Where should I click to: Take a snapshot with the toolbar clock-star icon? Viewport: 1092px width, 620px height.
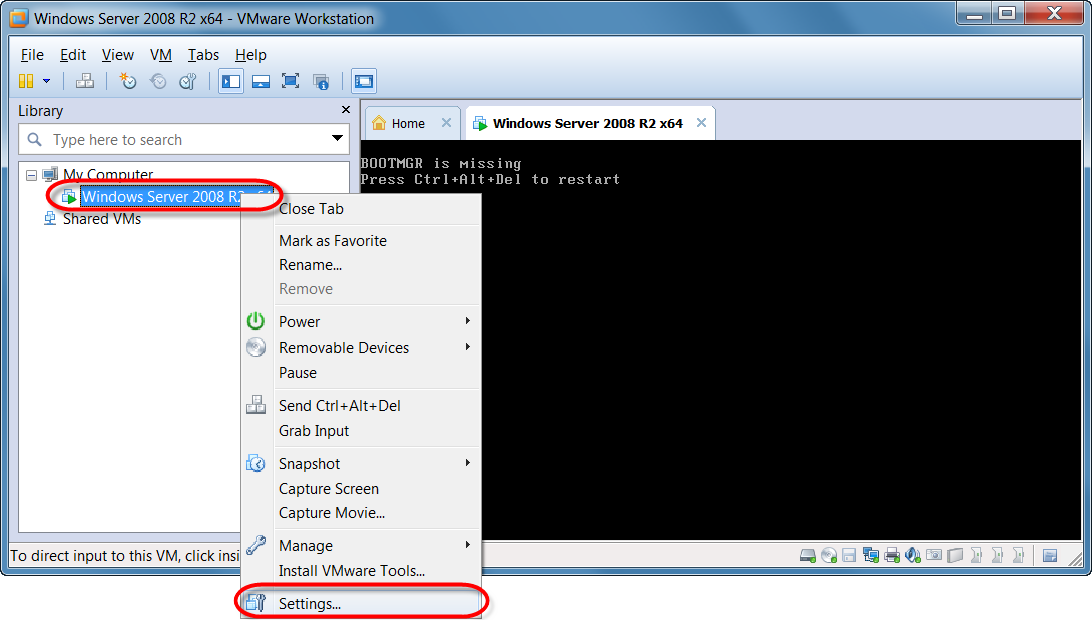tap(127, 82)
